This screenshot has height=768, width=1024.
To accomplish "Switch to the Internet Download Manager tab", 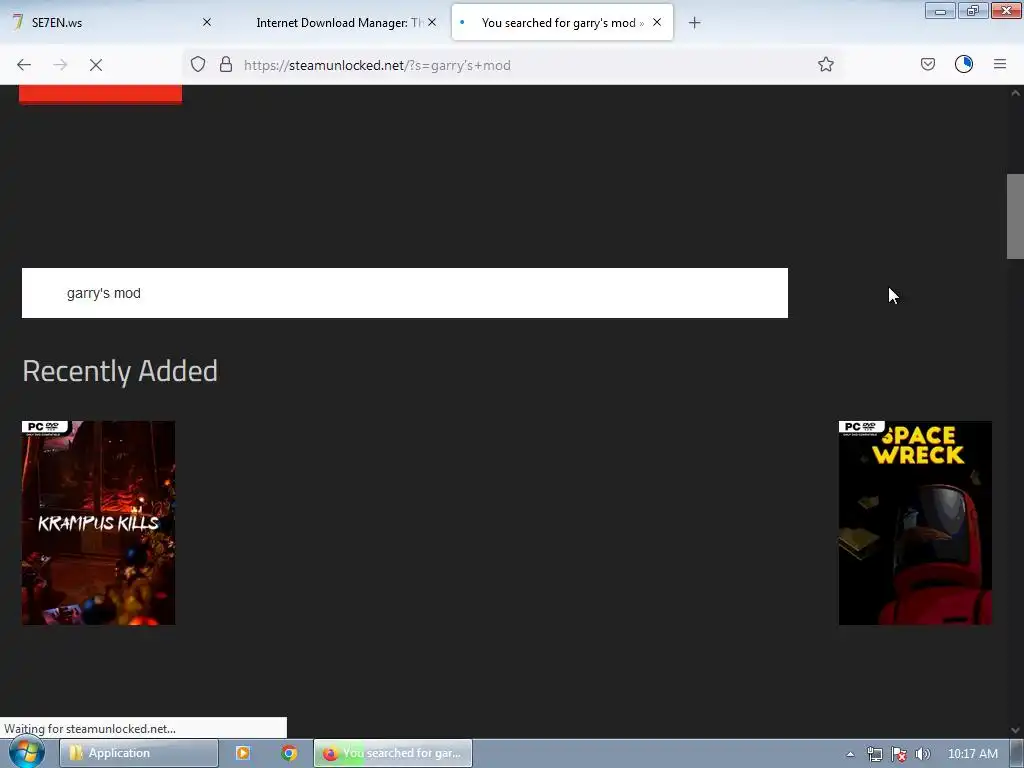I will [336, 23].
